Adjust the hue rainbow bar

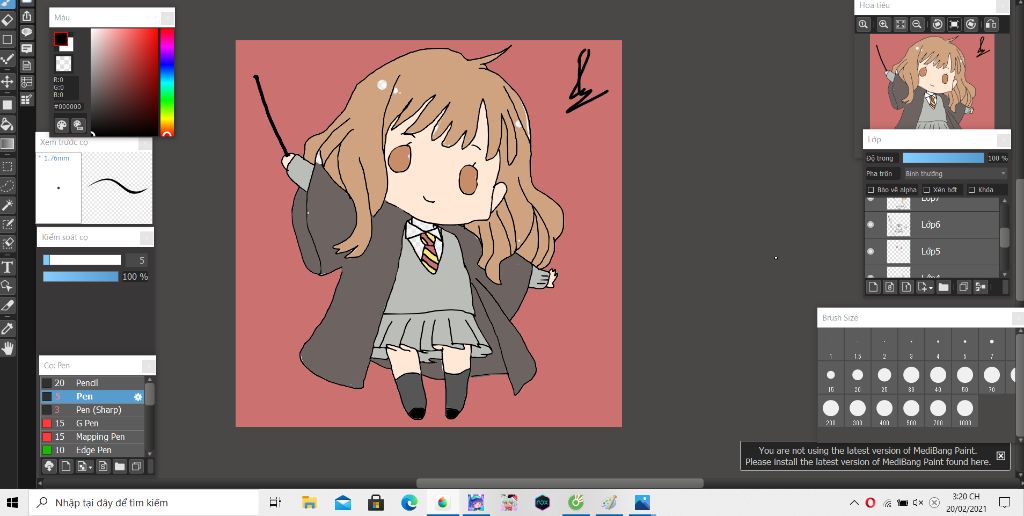point(167,82)
